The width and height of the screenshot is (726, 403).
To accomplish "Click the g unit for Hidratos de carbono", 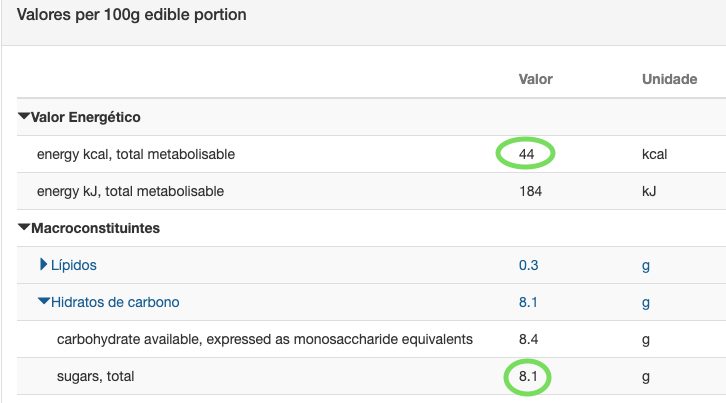I will (x=646, y=303).
